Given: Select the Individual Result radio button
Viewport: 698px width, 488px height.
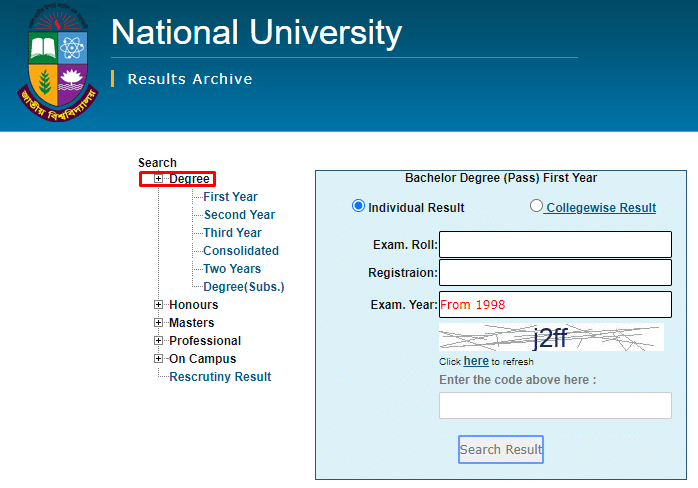Looking at the screenshot, I should [358, 206].
